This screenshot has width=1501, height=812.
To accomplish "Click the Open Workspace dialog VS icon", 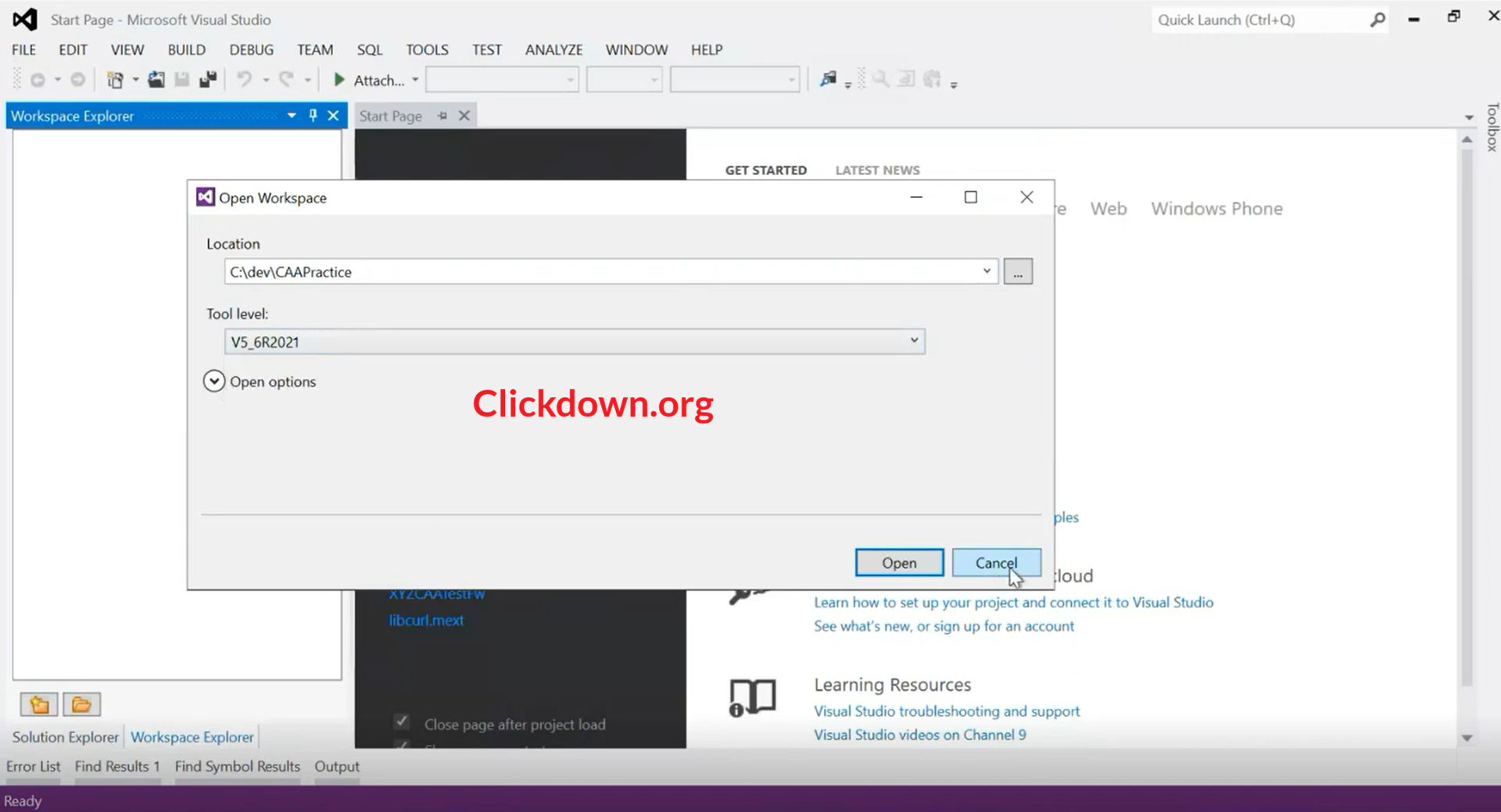I will pyautogui.click(x=205, y=197).
